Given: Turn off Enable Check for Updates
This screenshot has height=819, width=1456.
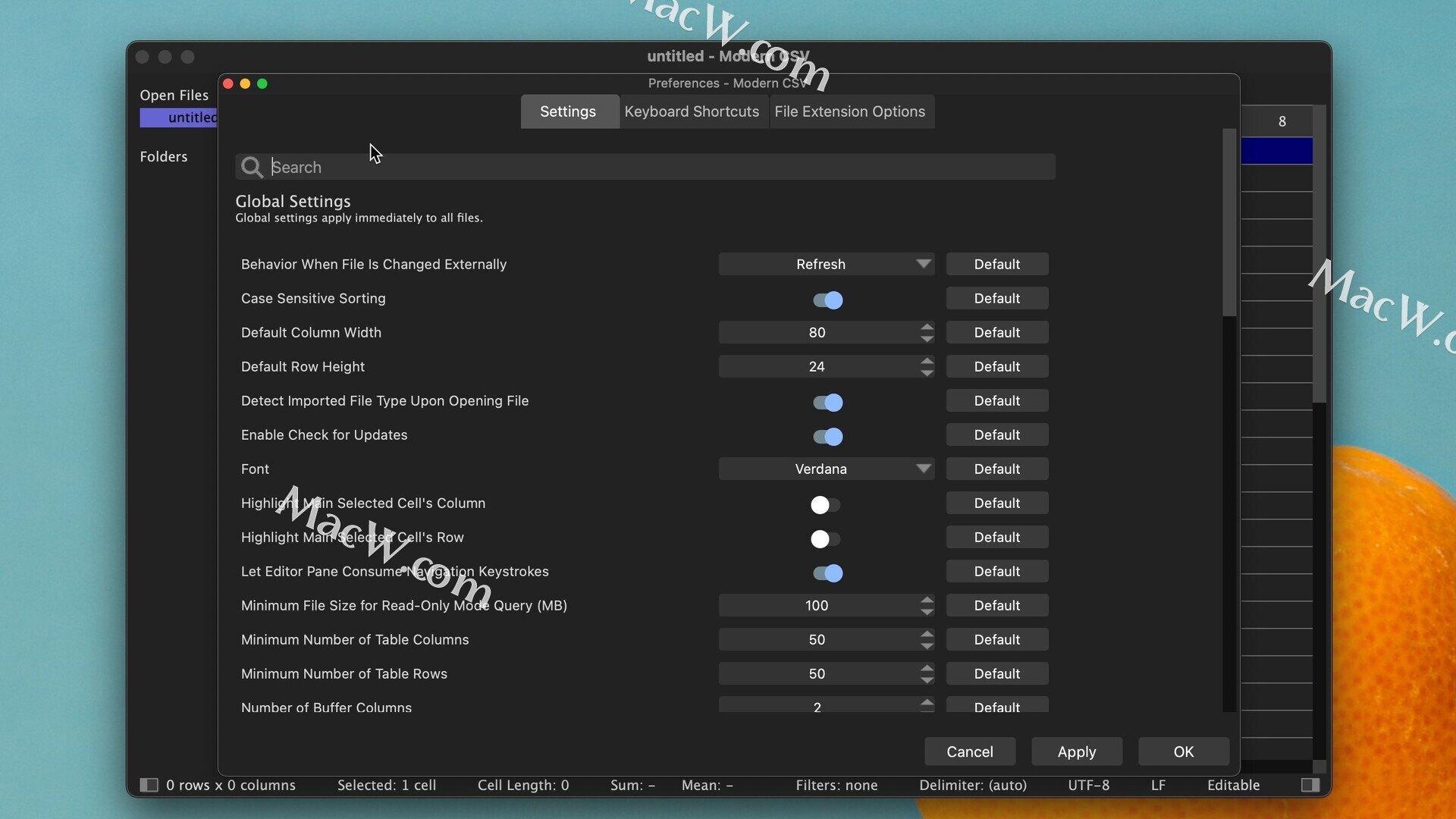Looking at the screenshot, I should pyautogui.click(x=827, y=437).
